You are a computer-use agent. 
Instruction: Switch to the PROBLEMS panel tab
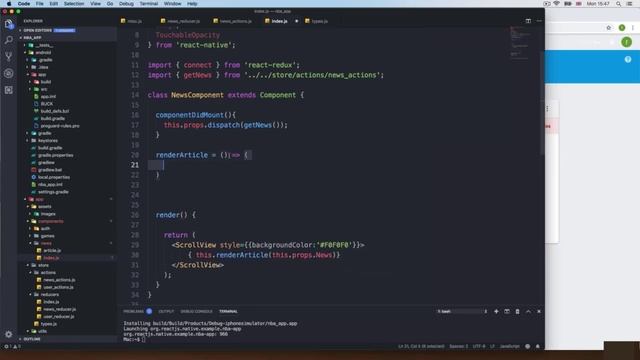tap(133, 311)
